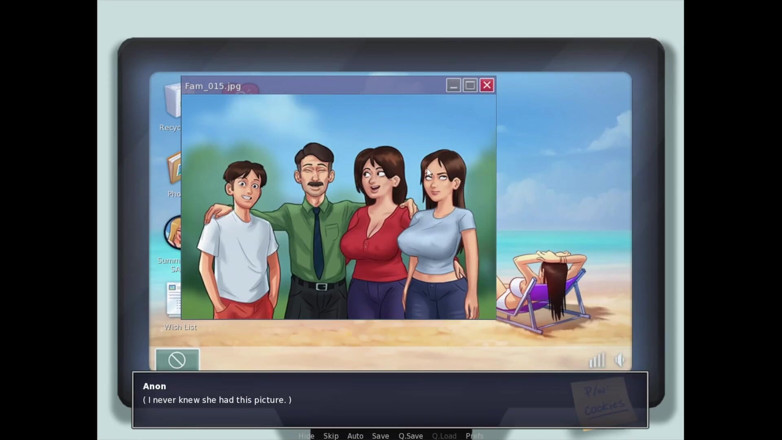Open the Prefs menu

[474, 436]
